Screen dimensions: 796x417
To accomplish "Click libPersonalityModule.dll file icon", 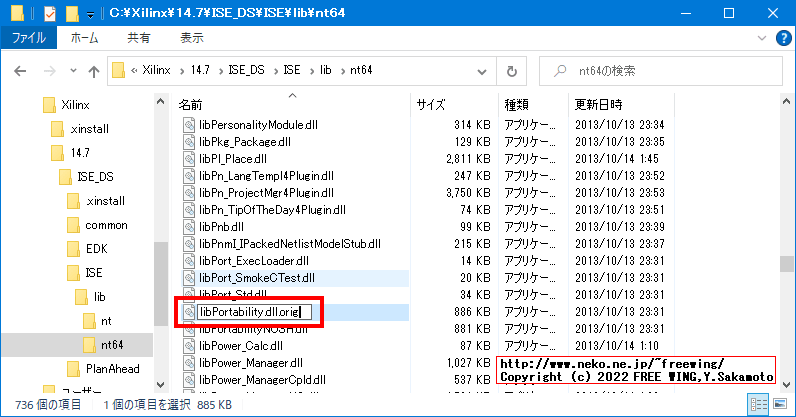I will point(189,125).
